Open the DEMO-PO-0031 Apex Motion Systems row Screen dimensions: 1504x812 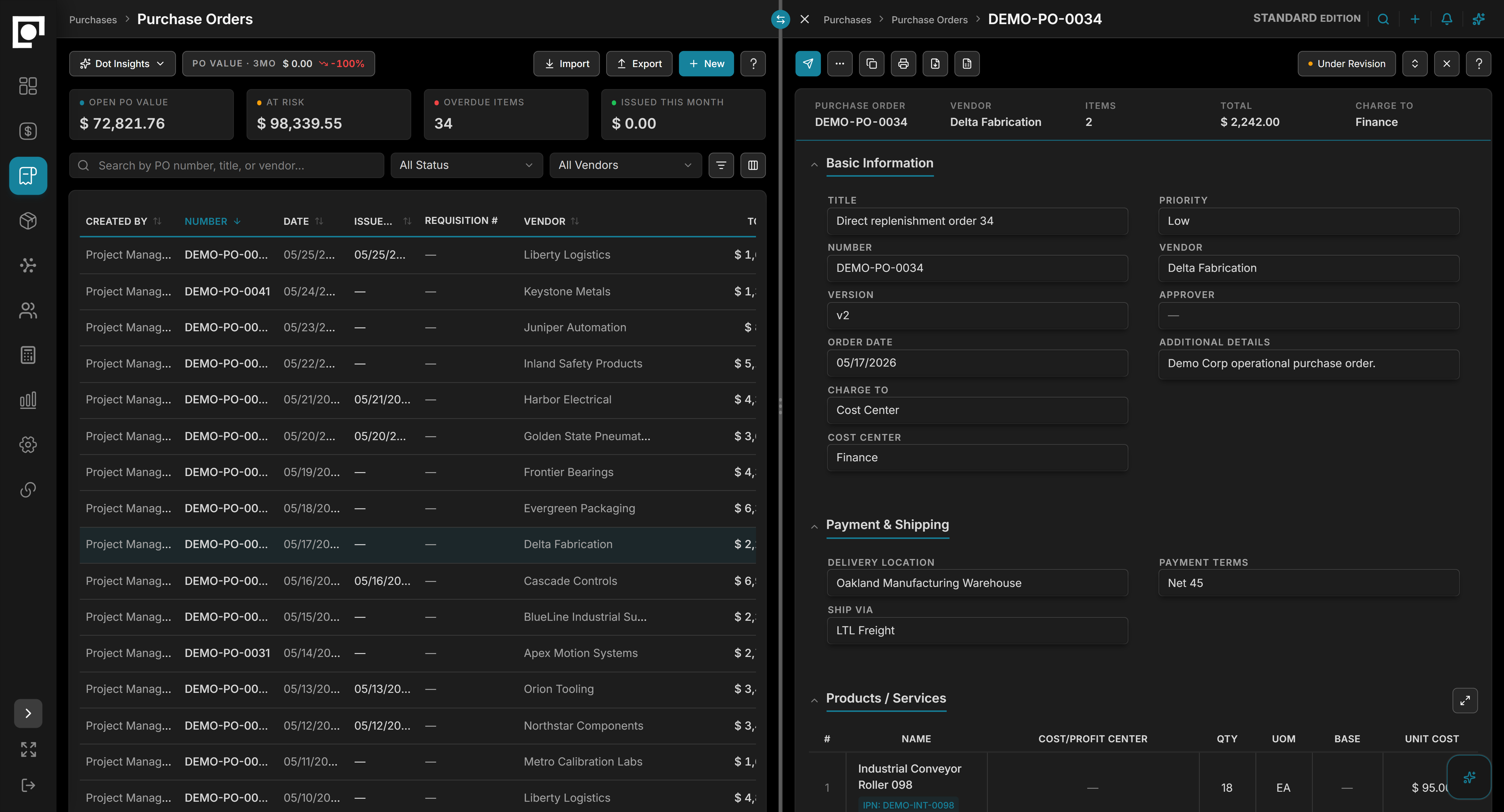click(417, 653)
